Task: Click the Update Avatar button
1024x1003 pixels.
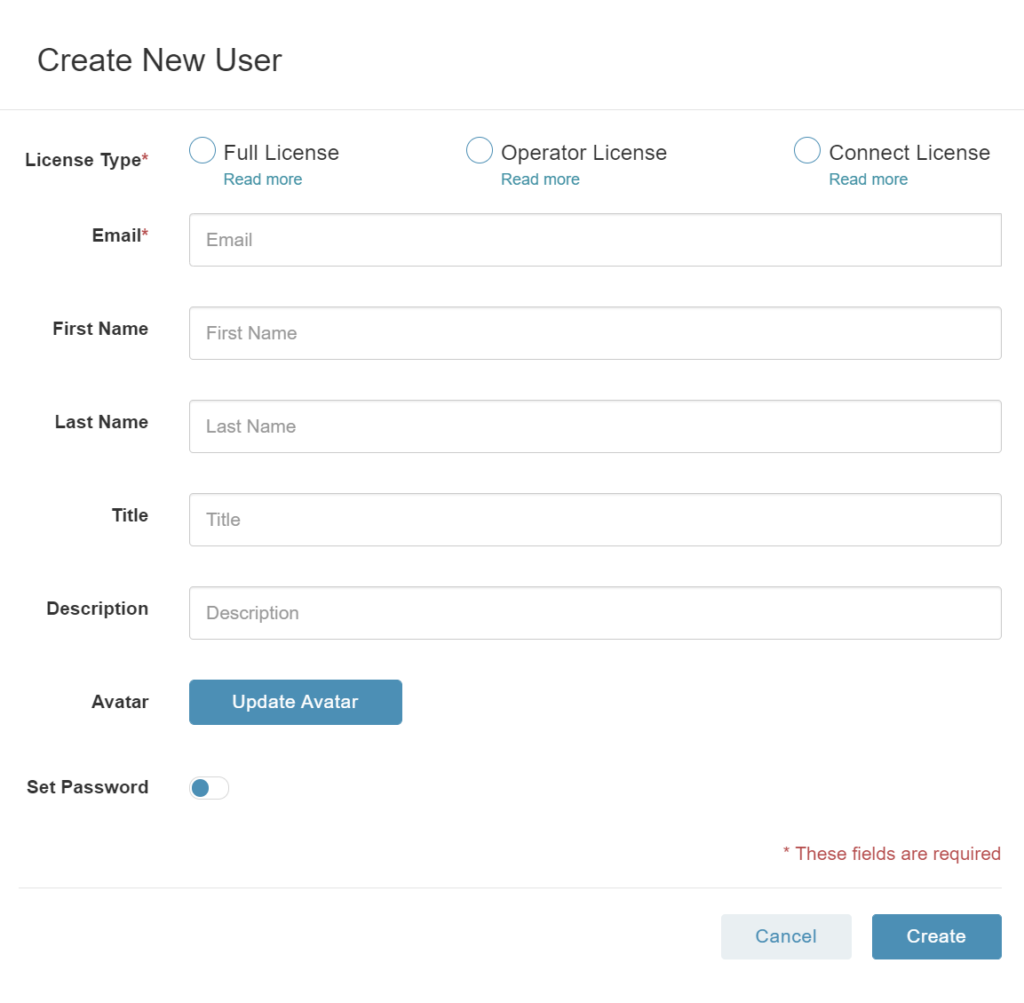Action: coord(295,702)
